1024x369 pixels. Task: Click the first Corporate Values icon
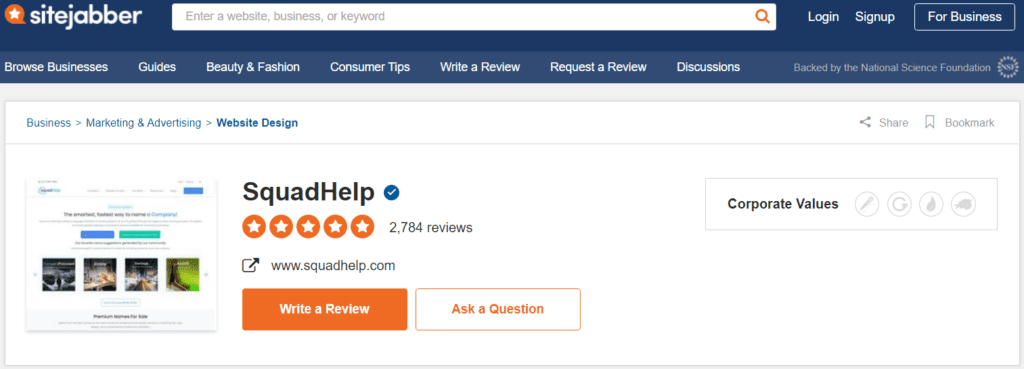[x=867, y=204]
